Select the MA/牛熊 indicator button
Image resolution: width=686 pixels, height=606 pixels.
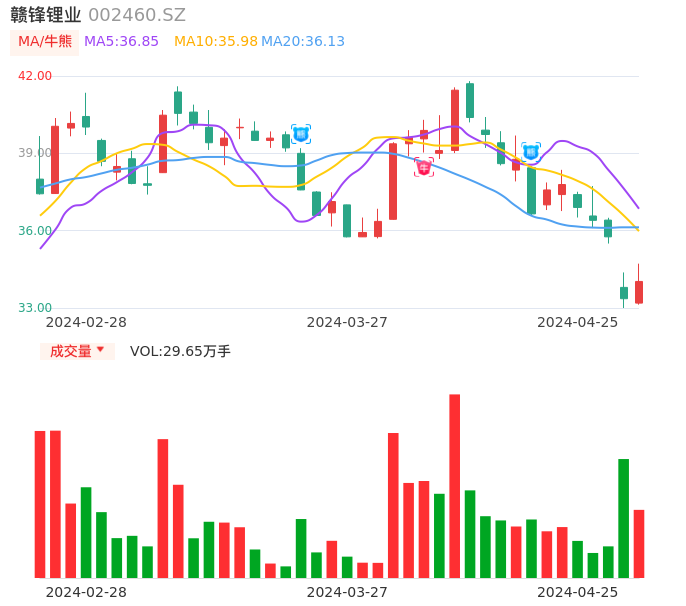point(45,42)
